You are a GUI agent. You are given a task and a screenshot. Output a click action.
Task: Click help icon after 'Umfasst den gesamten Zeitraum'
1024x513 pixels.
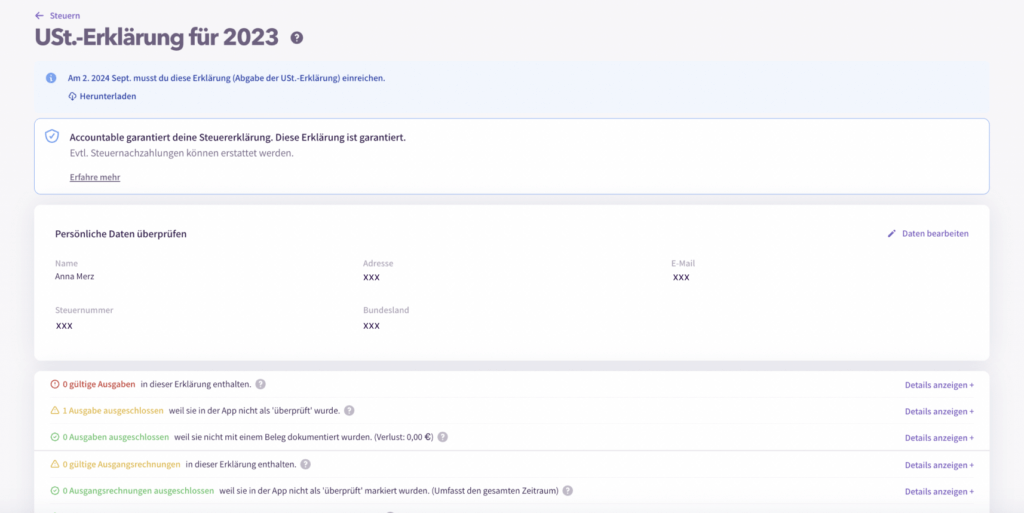pyautogui.click(x=567, y=491)
